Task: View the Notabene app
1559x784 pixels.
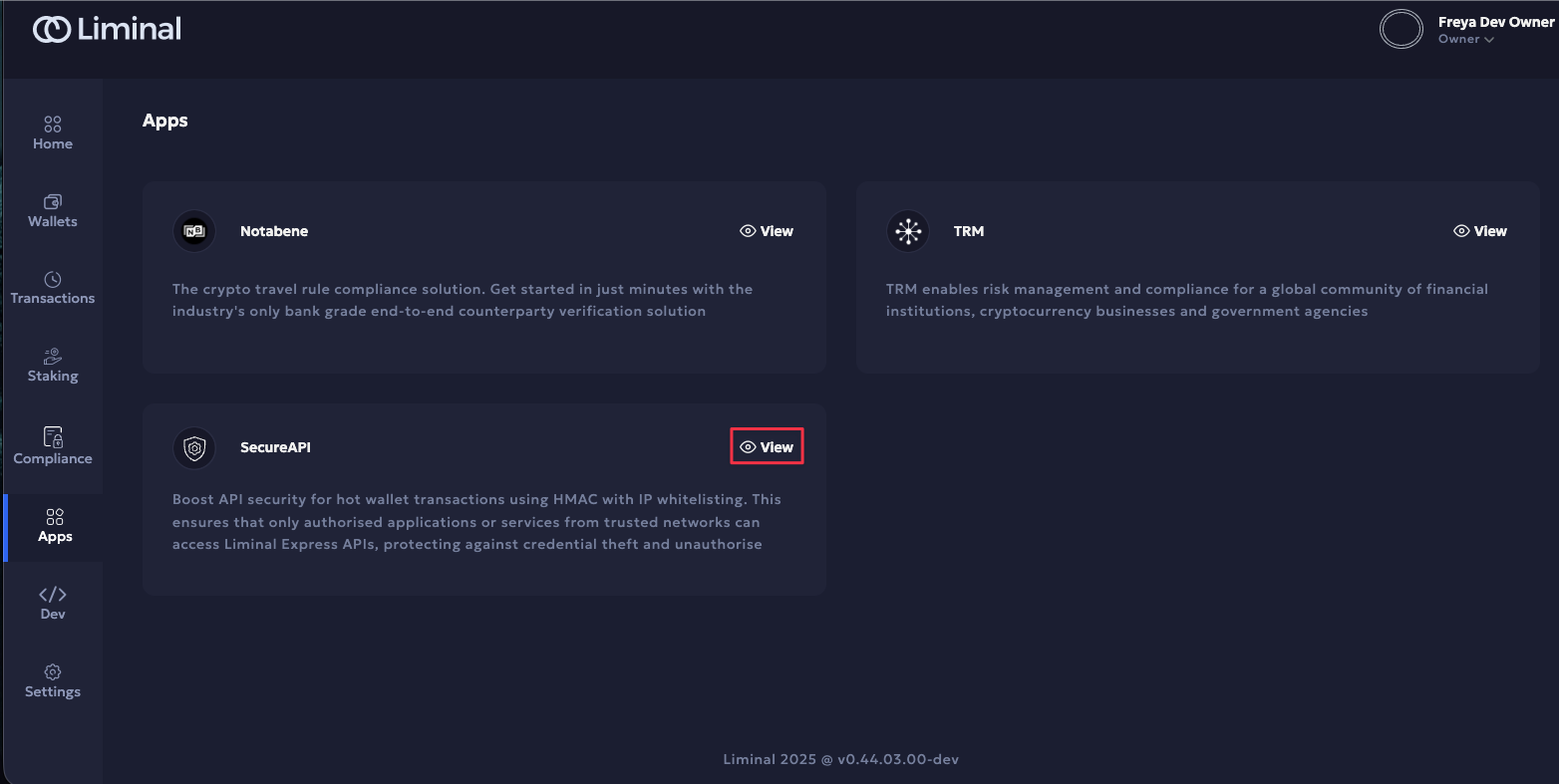Action: coord(767,231)
